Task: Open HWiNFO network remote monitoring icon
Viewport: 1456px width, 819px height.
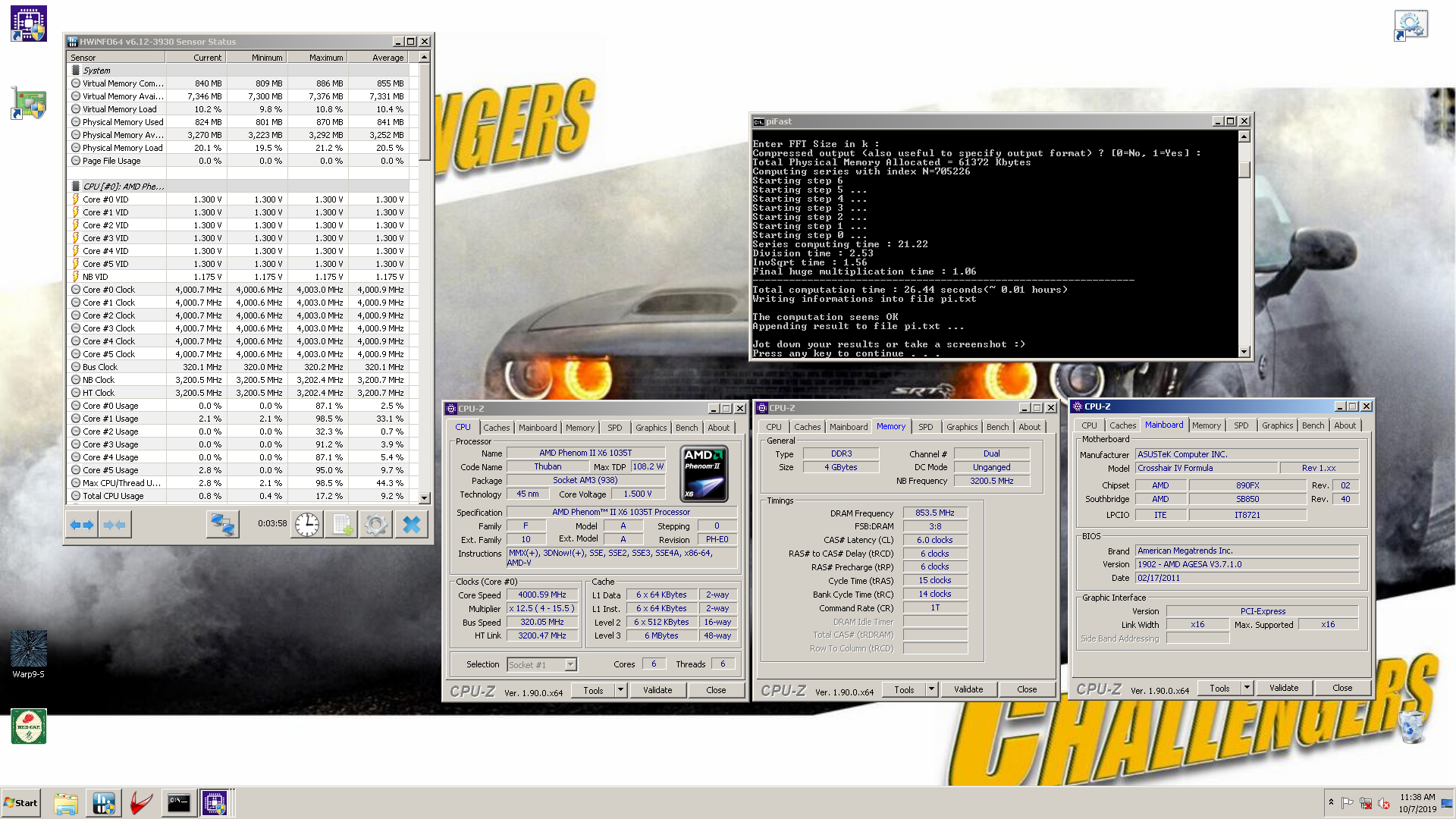Action: (x=222, y=524)
